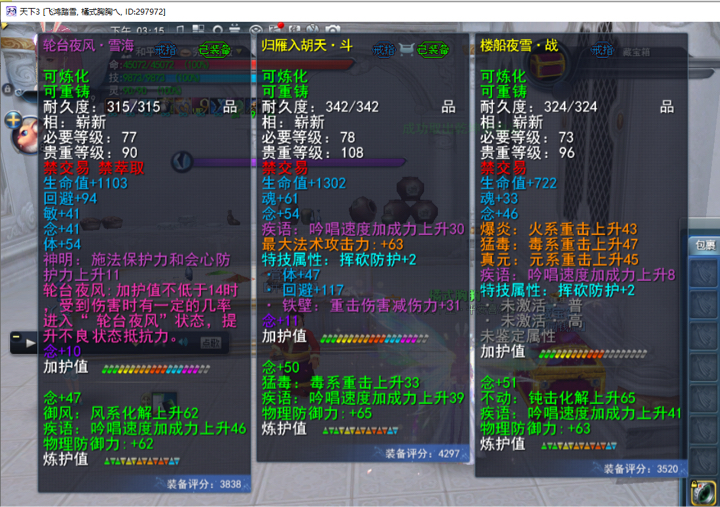Click the camera screenshot icon in top bar
This screenshot has height=507, width=720.
(333, 30)
